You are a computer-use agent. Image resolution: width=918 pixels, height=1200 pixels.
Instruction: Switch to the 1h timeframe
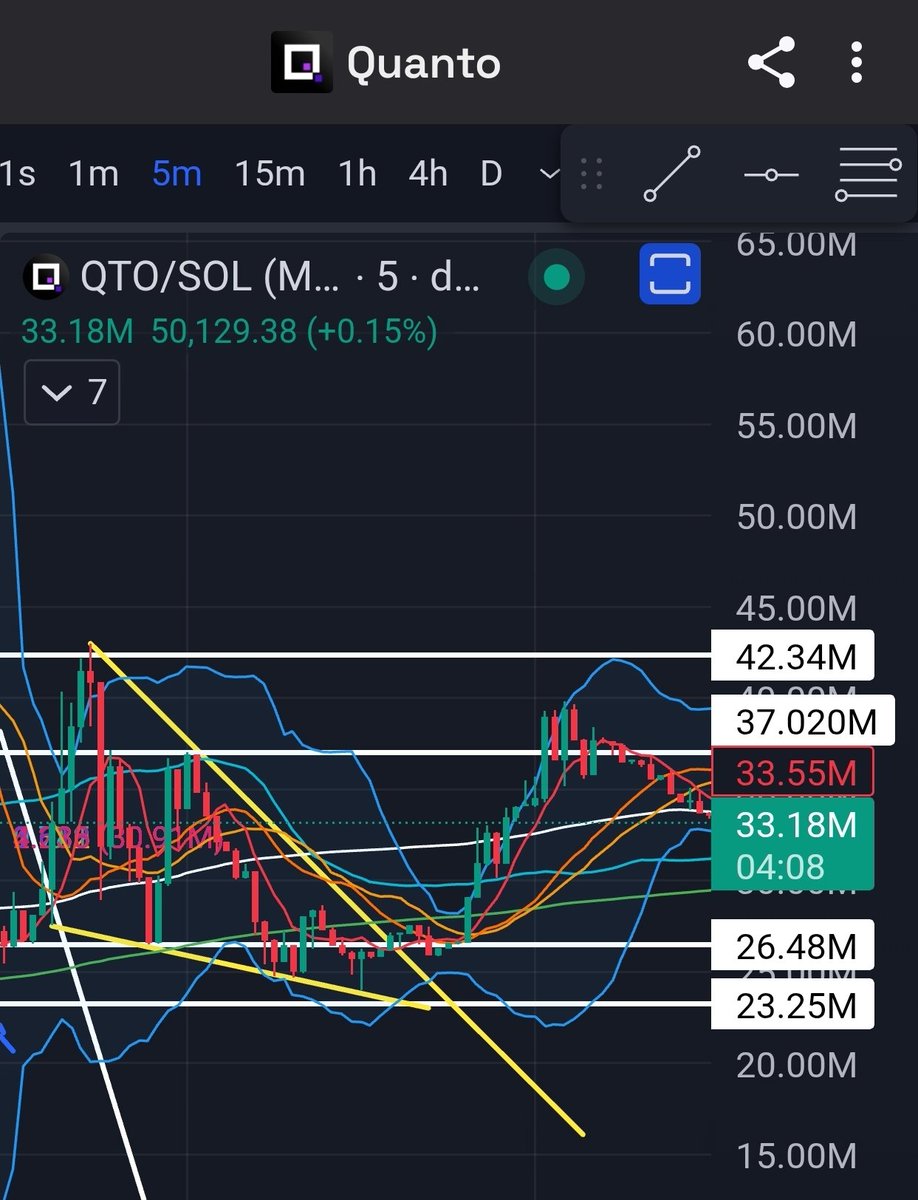point(357,174)
